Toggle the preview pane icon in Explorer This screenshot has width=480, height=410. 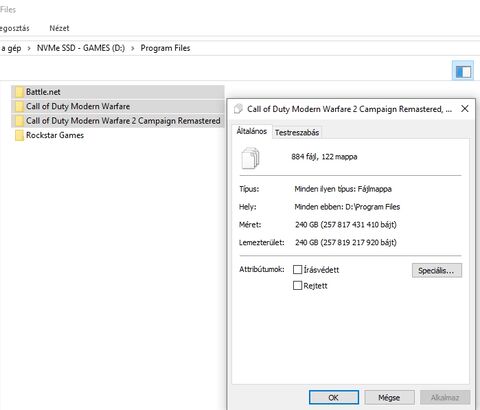463,71
